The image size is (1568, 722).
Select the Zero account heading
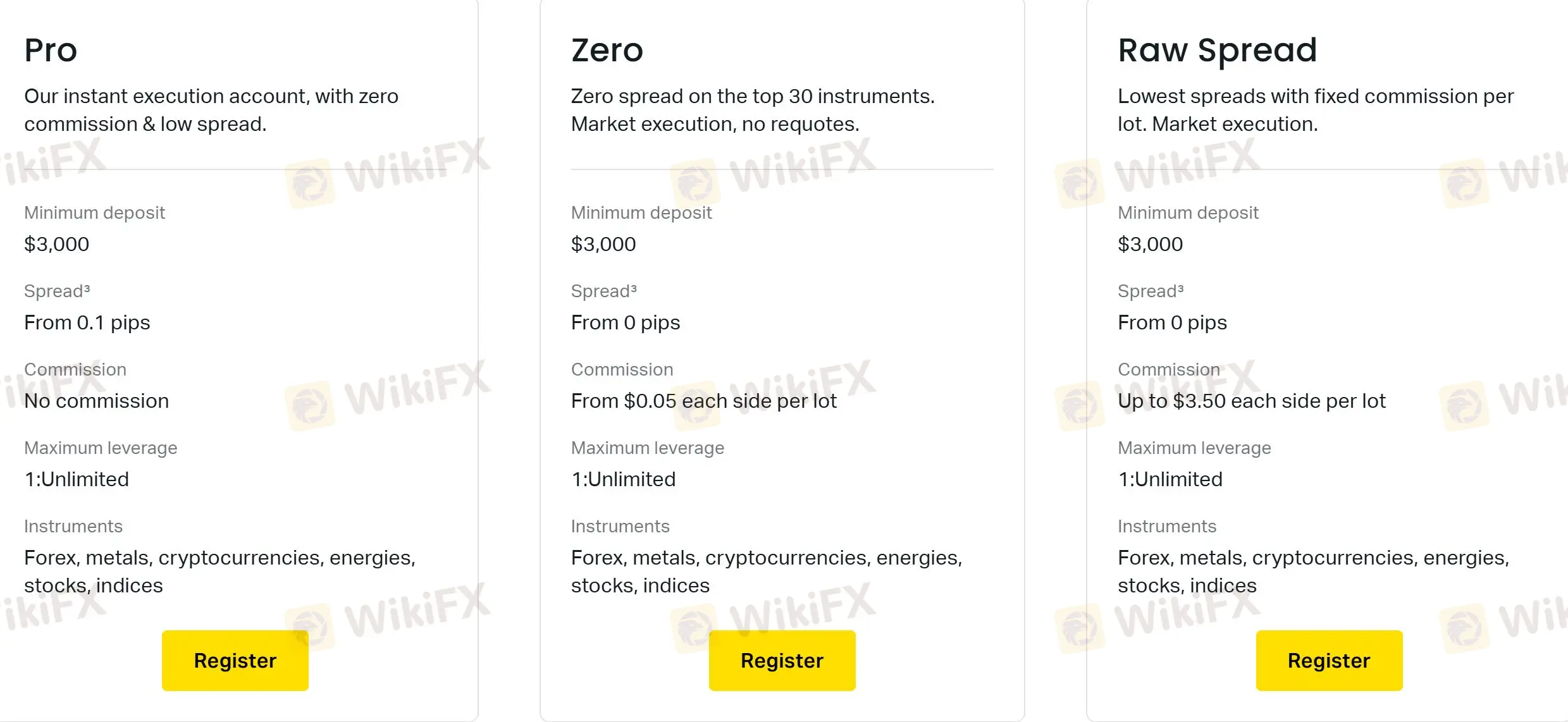(607, 50)
